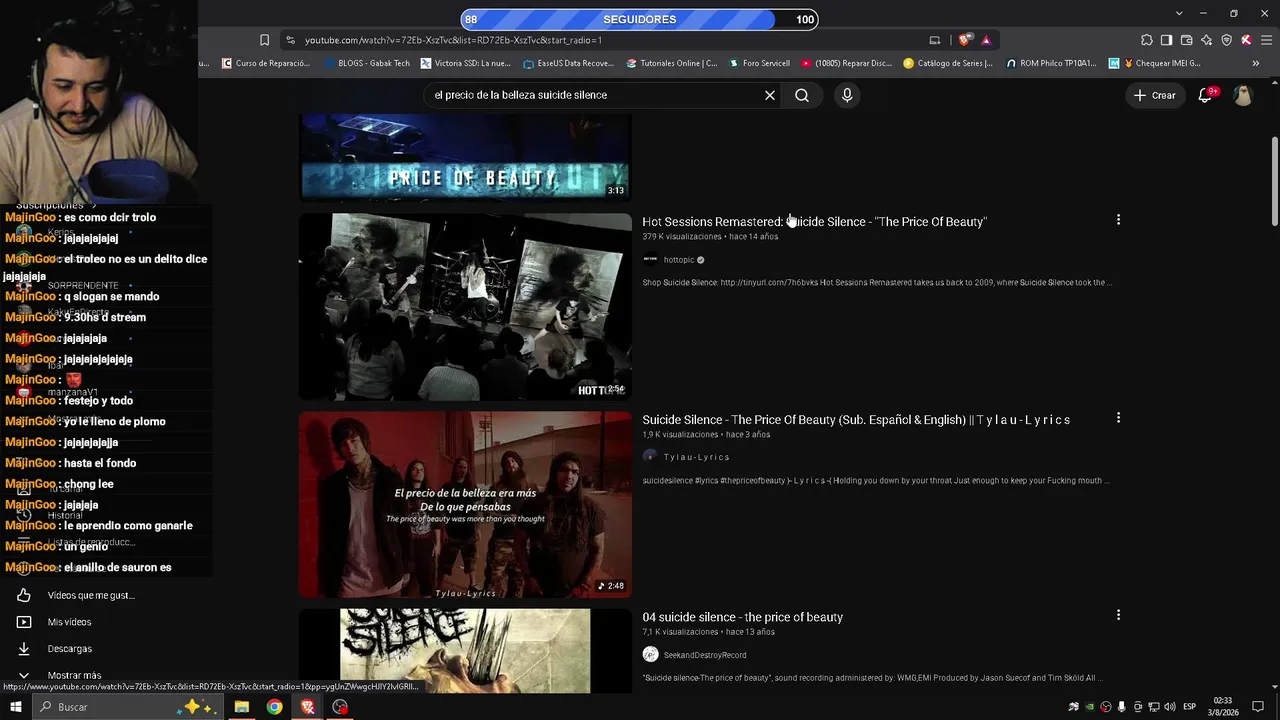Focus the YouTube search input field
1280x720 pixels.
595,95
